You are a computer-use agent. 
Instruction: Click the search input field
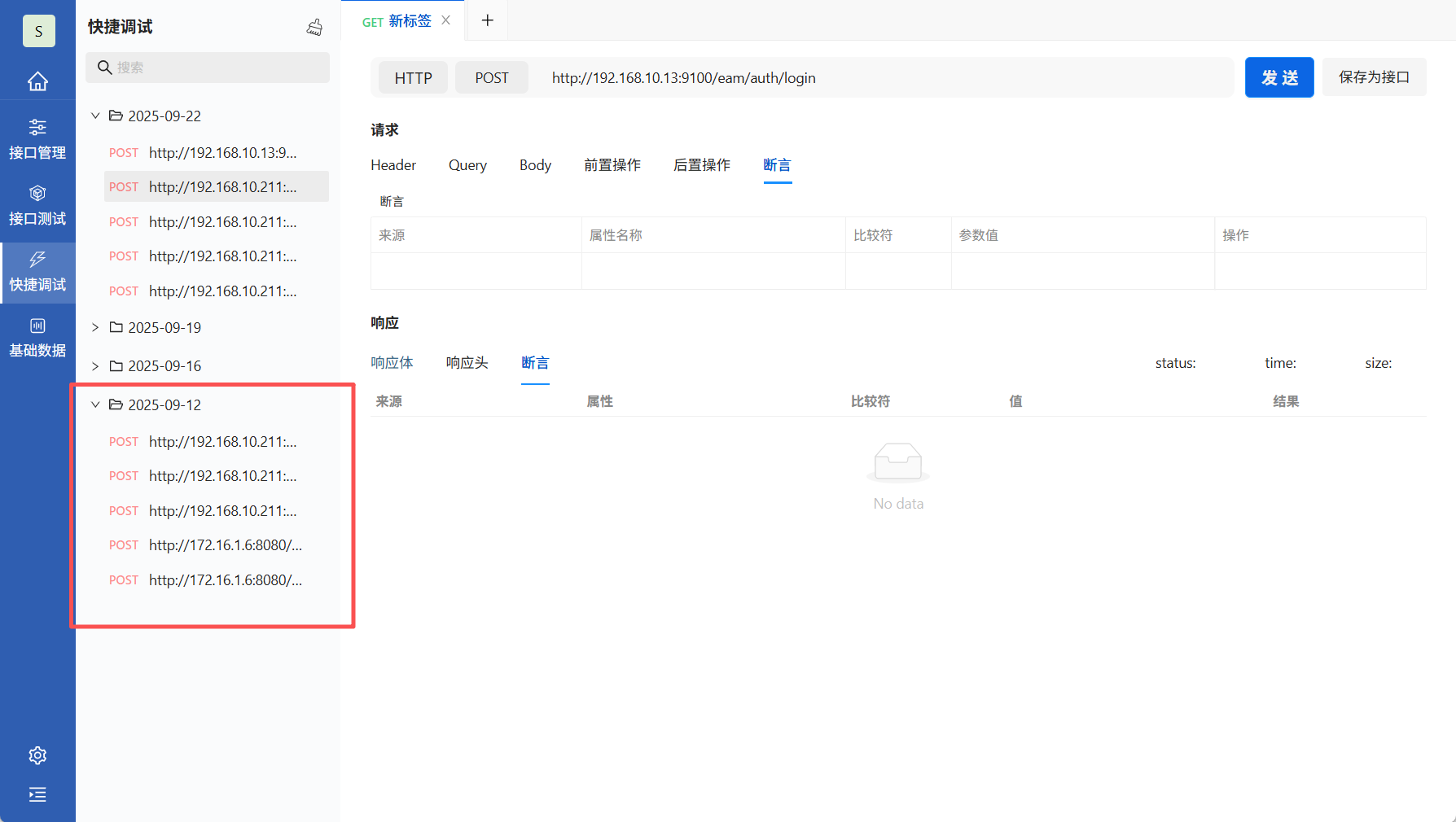208,68
